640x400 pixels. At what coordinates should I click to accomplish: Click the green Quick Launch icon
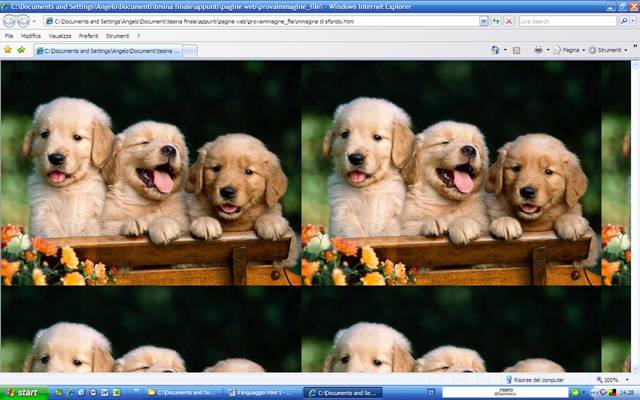(116, 393)
